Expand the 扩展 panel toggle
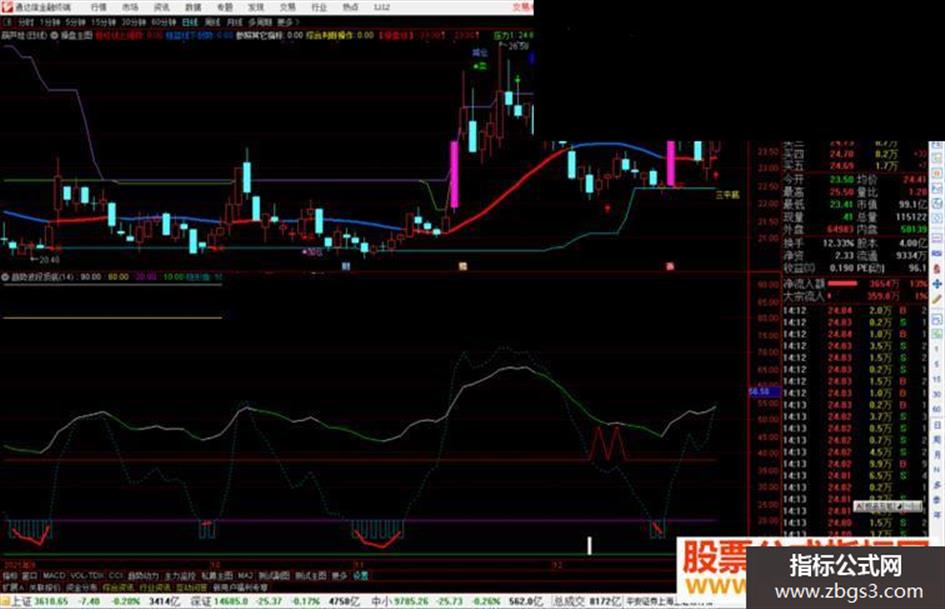945x609 pixels. click(11, 587)
